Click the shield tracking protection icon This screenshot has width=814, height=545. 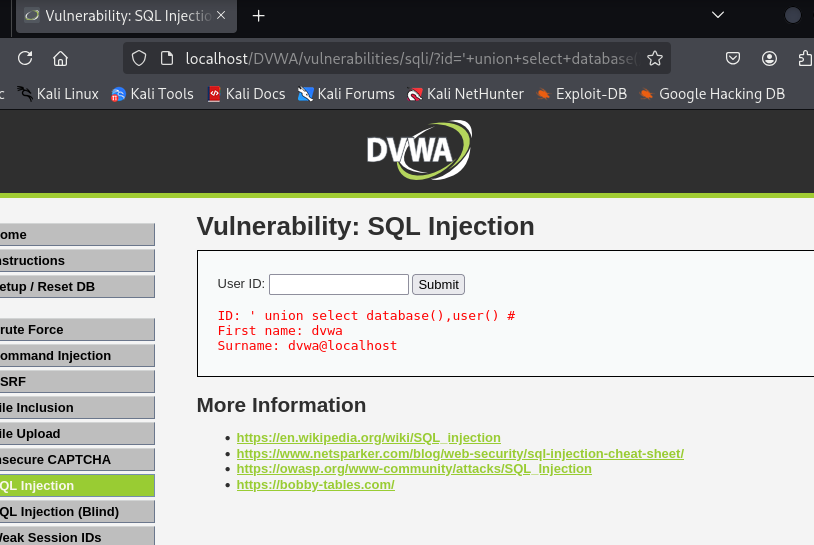pyautogui.click(x=139, y=58)
